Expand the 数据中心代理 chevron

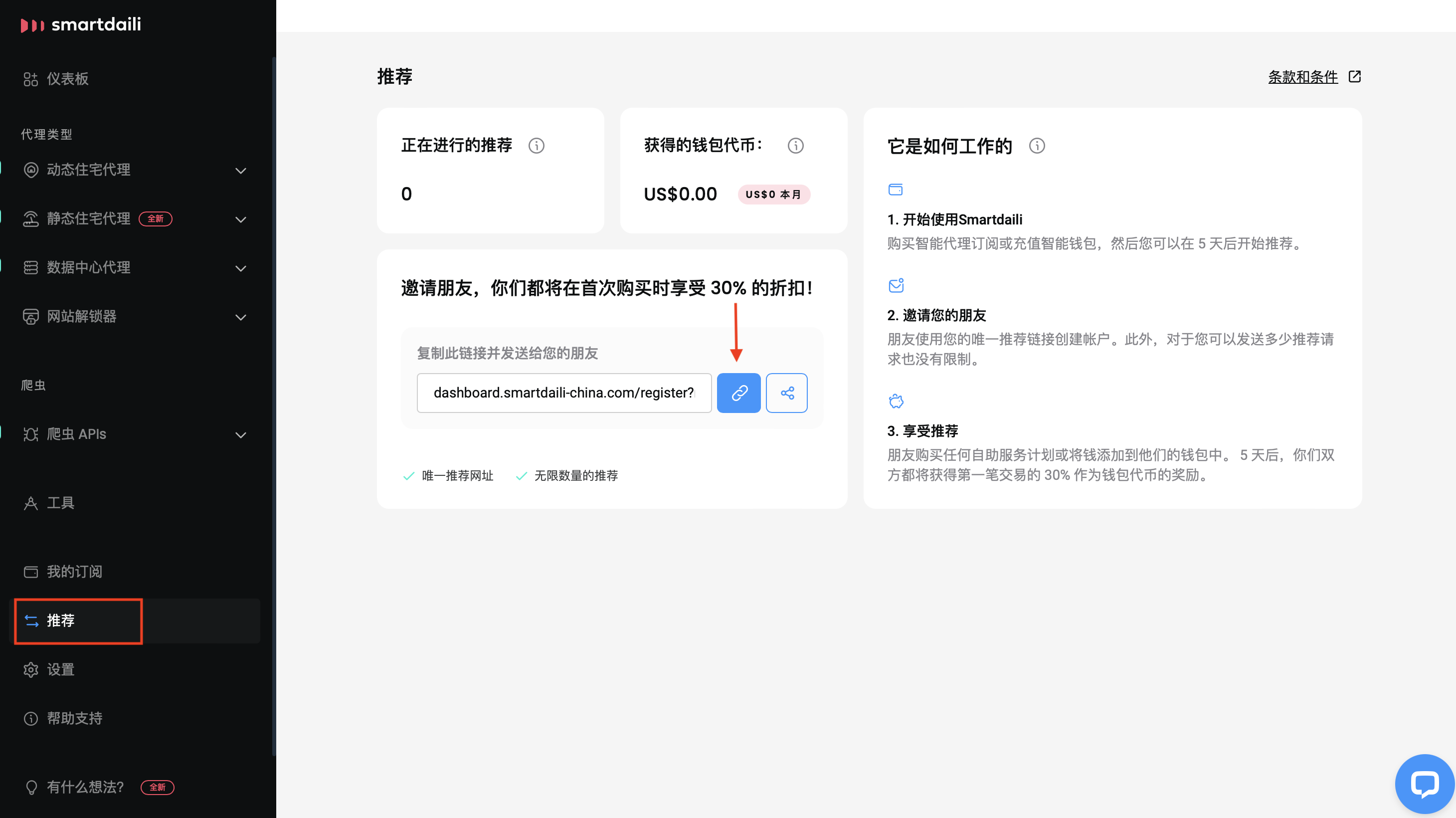(241, 268)
